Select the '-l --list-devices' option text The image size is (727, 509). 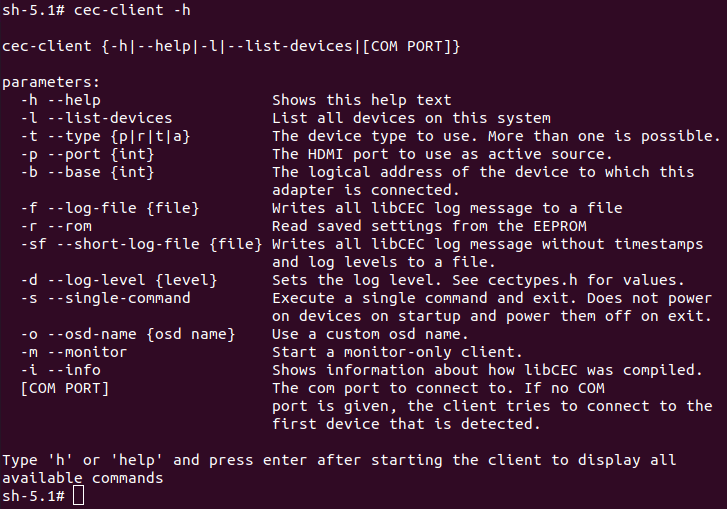click(x=96, y=118)
